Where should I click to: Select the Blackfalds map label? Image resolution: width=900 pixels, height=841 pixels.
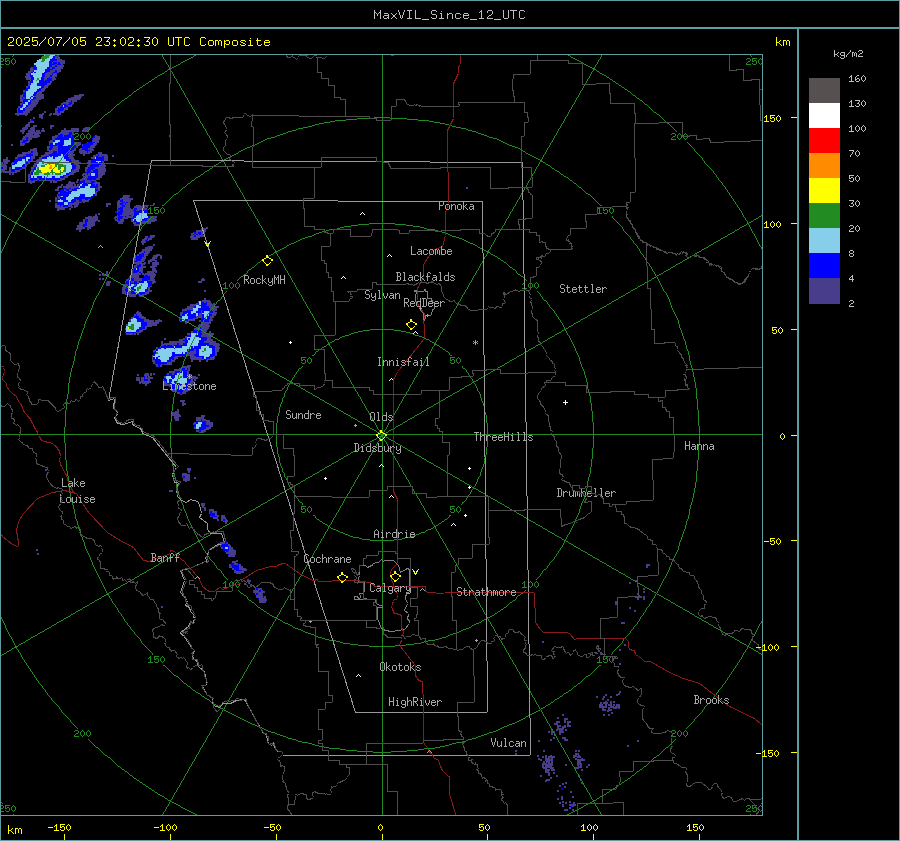(x=425, y=277)
